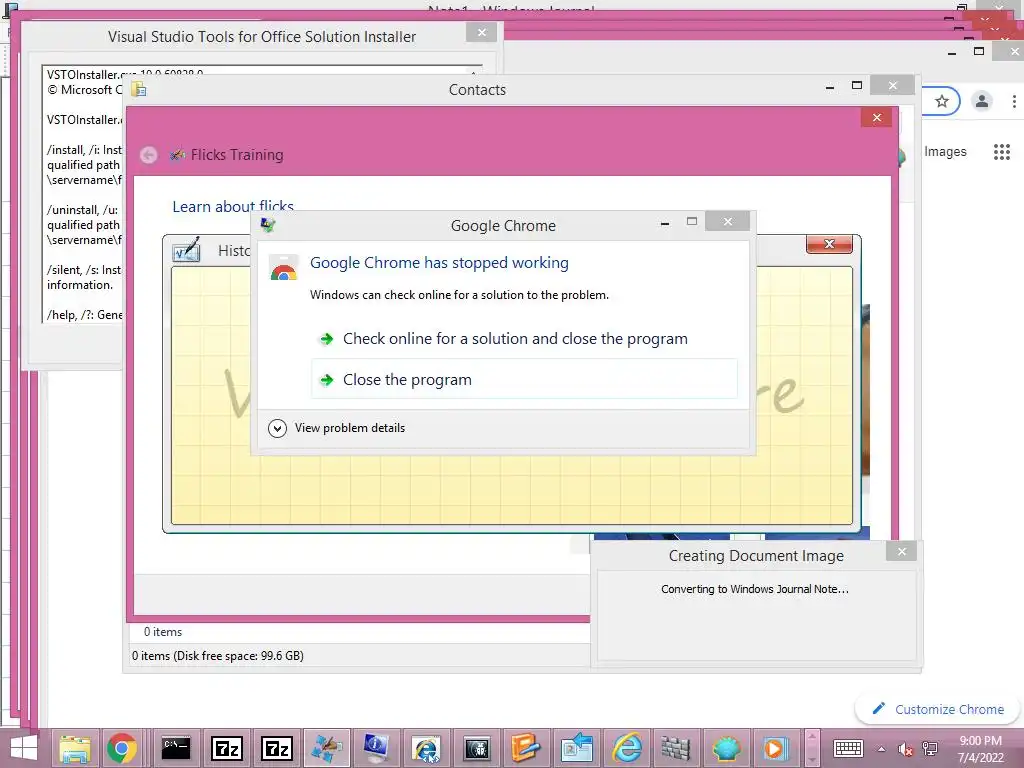Click the Flicks Training pen icon
The image size is (1024, 768).
coord(177,155)
